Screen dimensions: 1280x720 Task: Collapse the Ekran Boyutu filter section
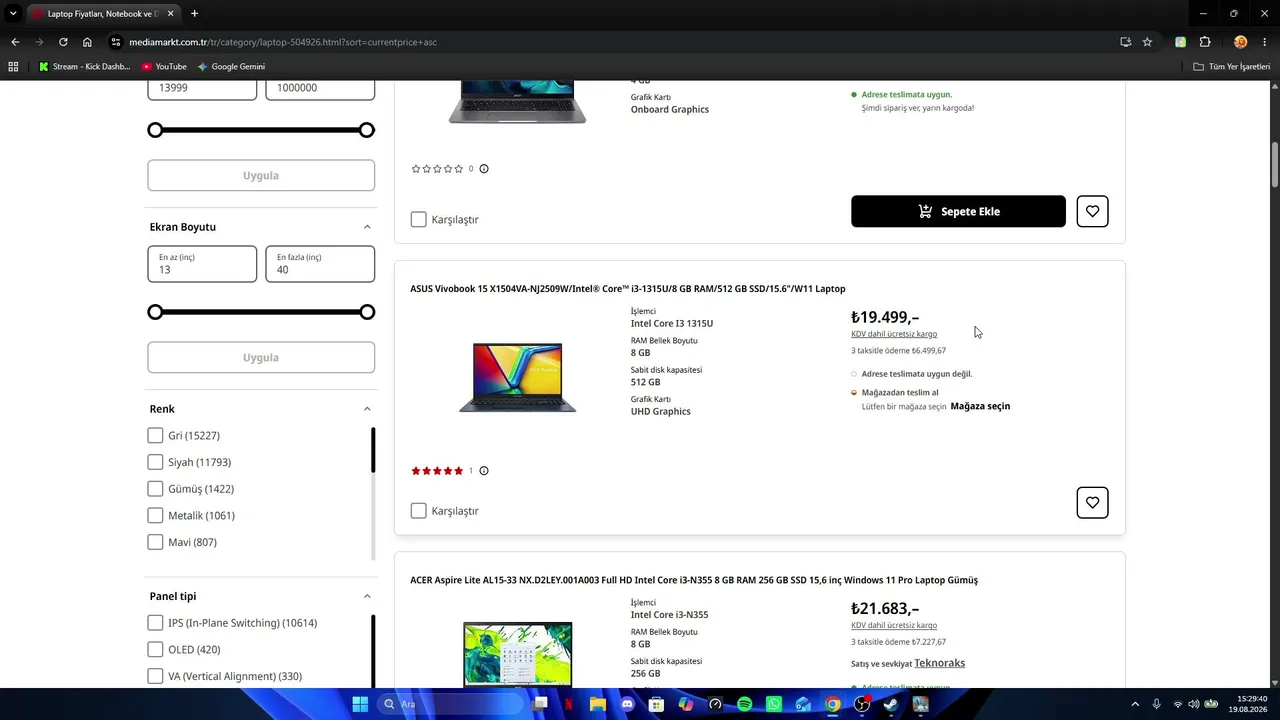[x=367, y=227]
